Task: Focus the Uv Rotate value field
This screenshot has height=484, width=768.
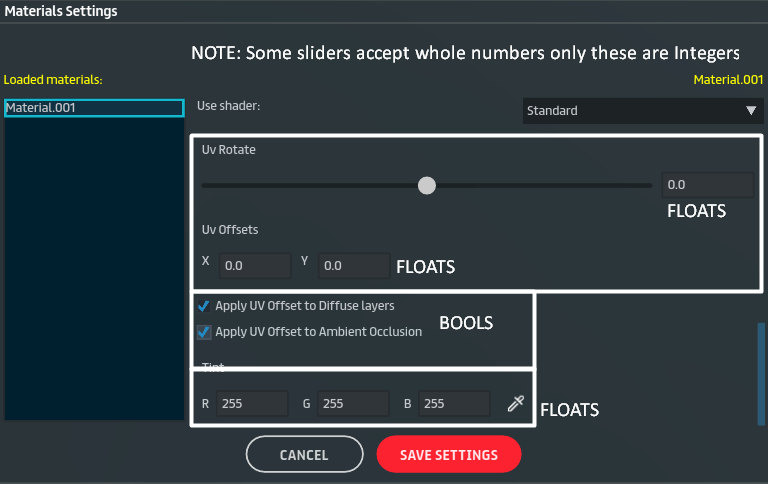Action: click(708, 185)
